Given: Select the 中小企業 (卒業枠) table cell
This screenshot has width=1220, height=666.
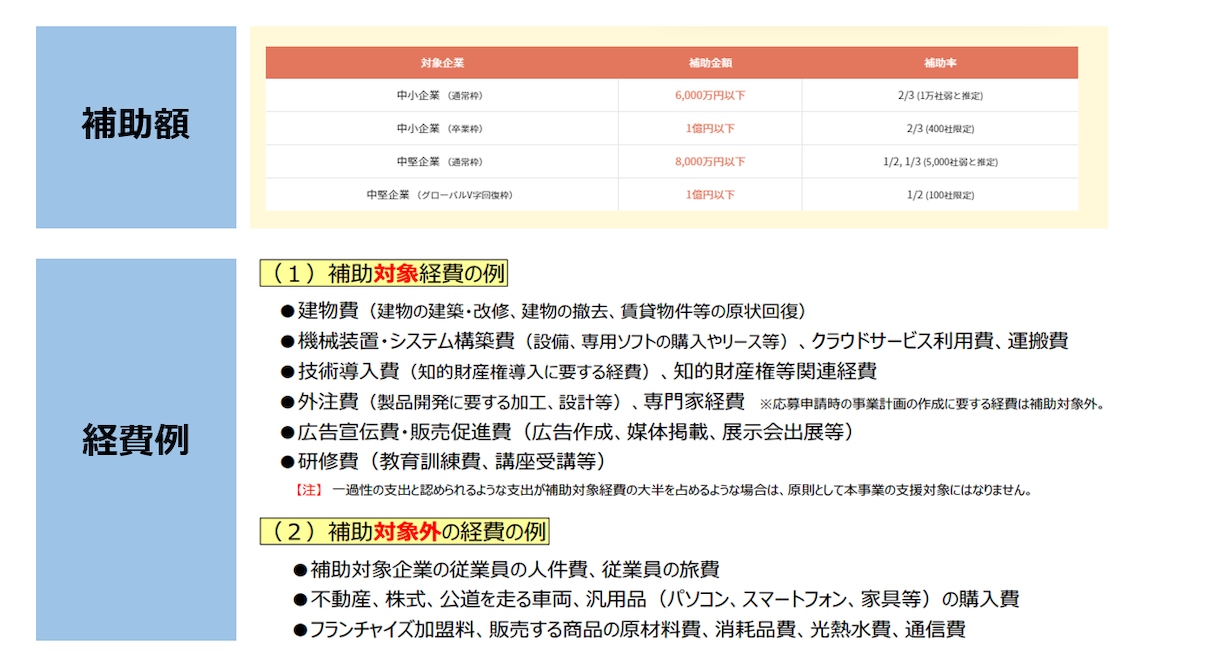Looking at the screenshot, I should (x=442, y=129).
